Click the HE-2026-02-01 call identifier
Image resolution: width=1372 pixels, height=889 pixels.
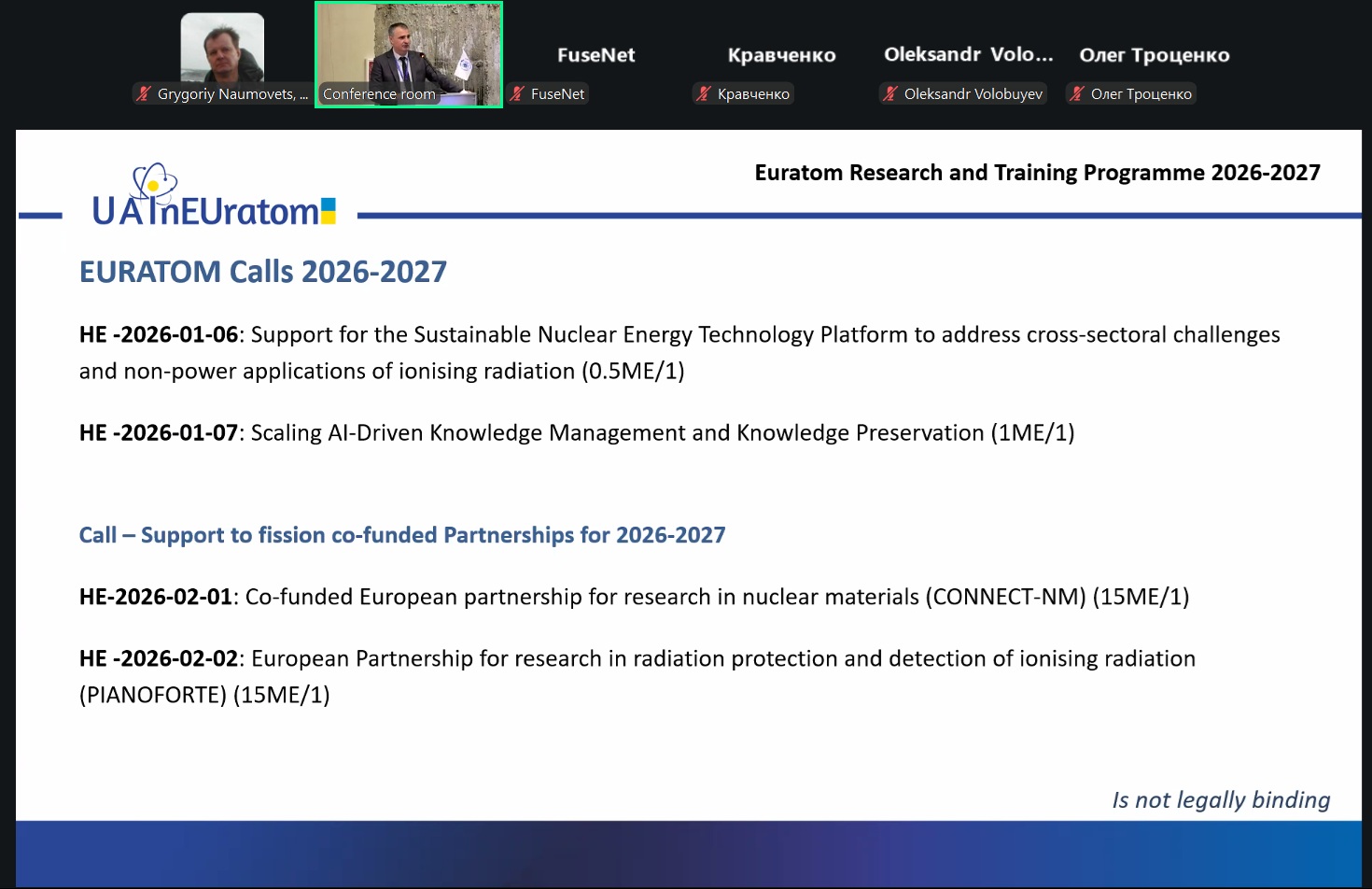pyautogui.click(x=156, y=597)
